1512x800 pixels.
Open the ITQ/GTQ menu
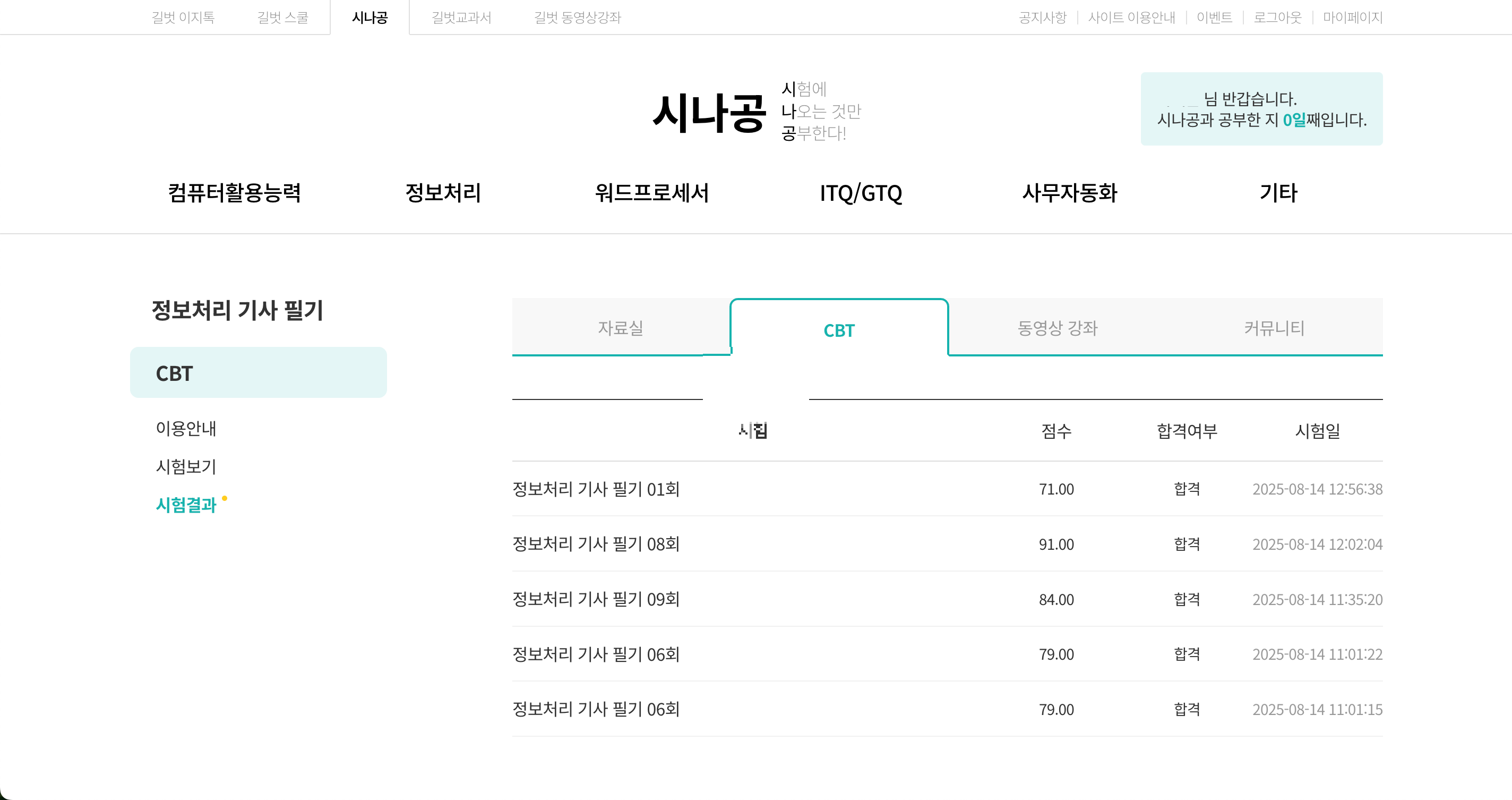click(861, 193)
